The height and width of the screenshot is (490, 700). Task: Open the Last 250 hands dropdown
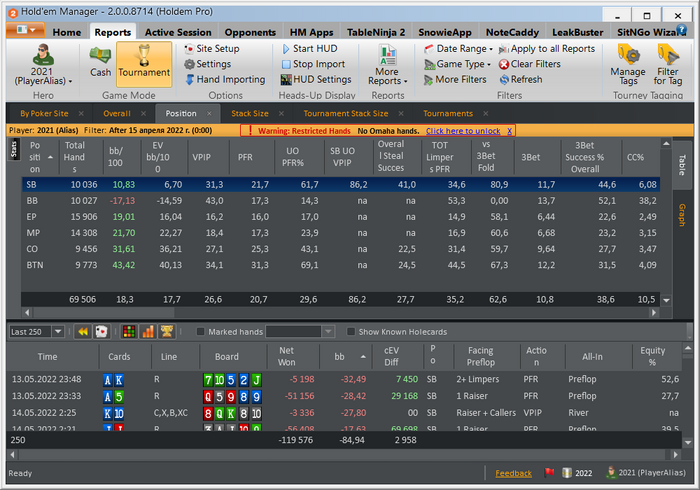pos(58,332)
